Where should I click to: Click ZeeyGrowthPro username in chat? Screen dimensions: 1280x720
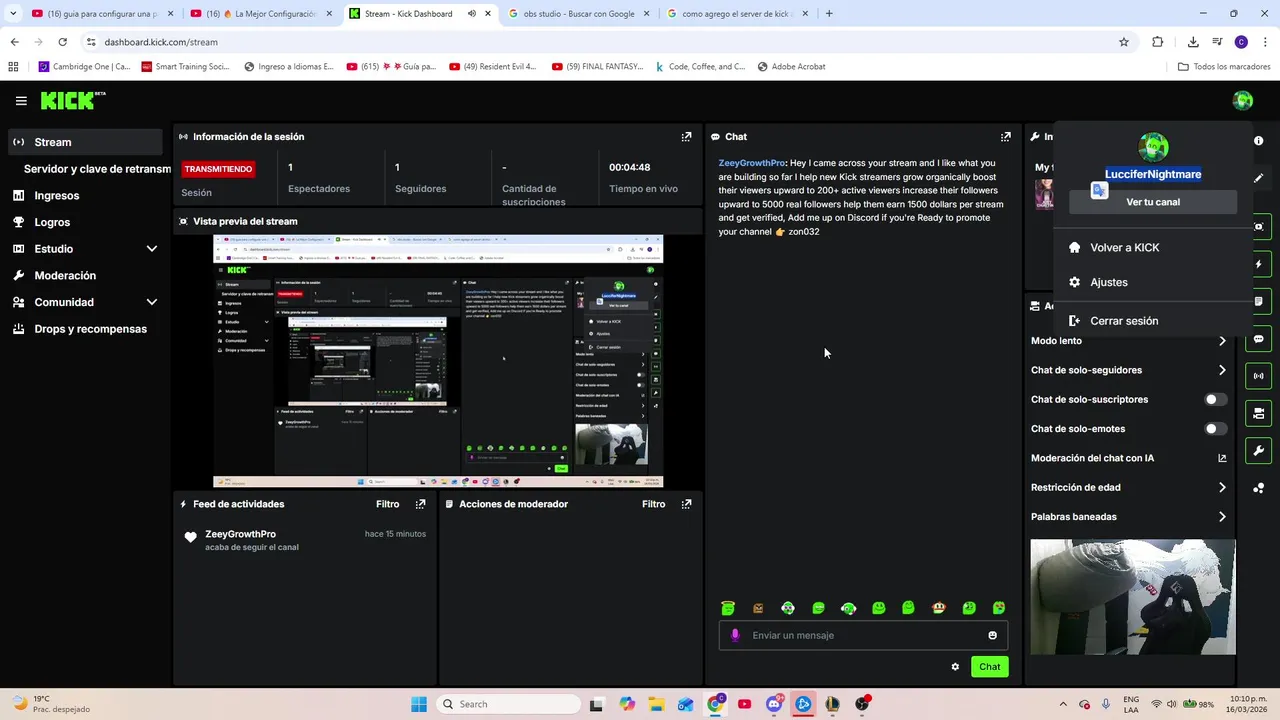pos(751,163)
